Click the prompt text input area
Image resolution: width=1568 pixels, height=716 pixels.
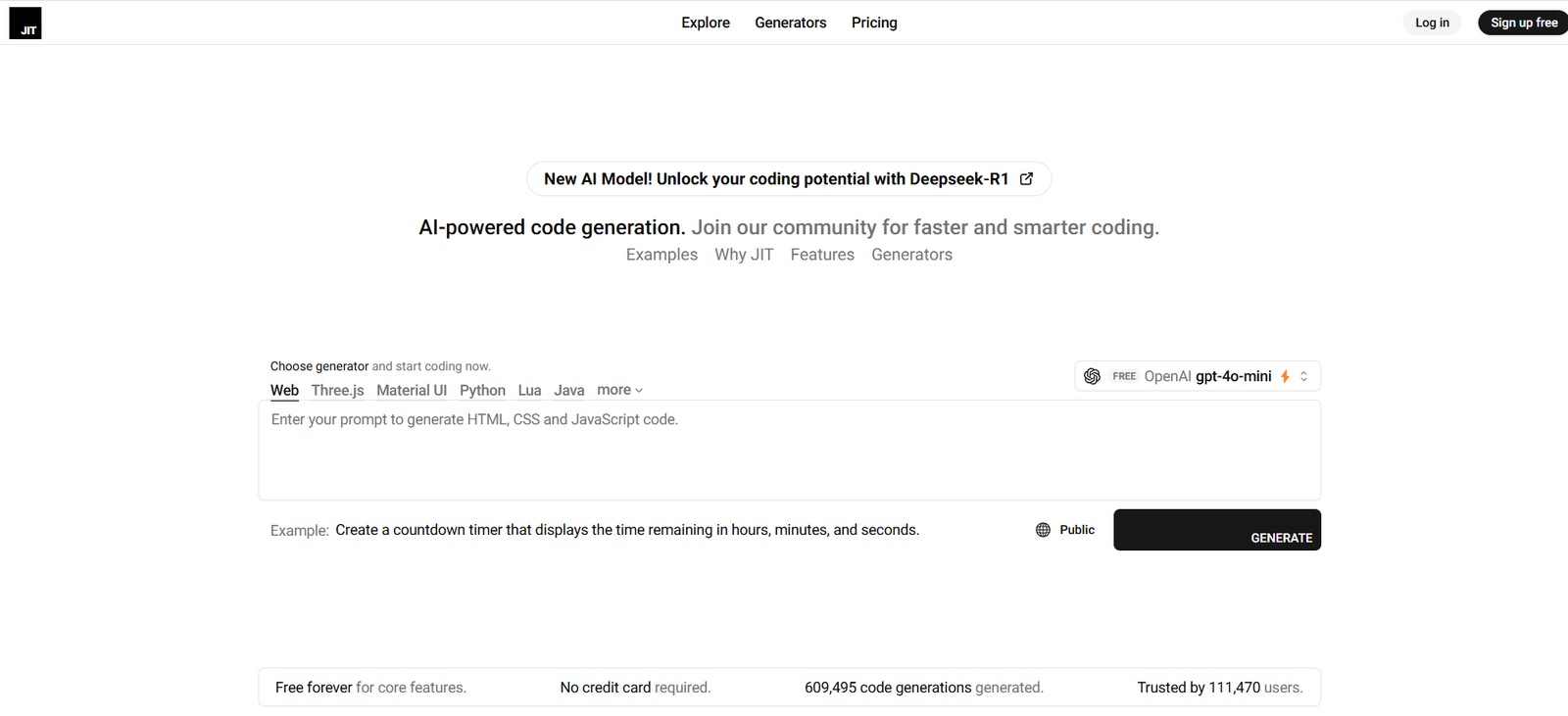[x=789, y=451]
